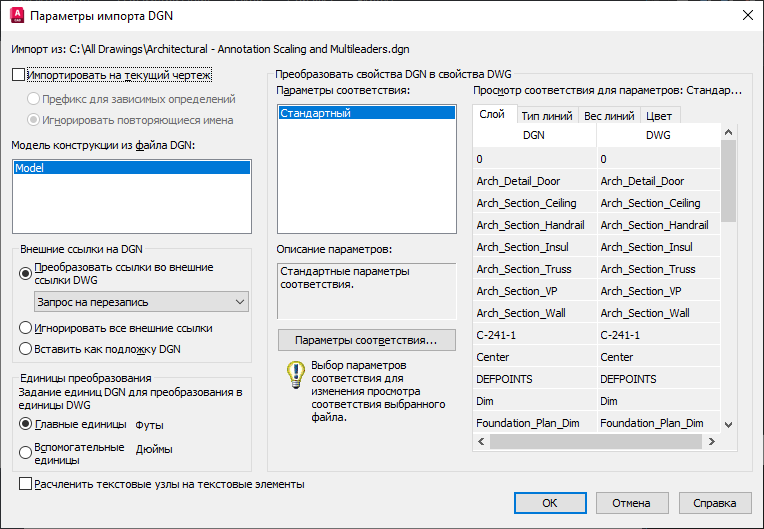
Task: Click the scroll right arrow below mapping table
Action: coord(712,441)
